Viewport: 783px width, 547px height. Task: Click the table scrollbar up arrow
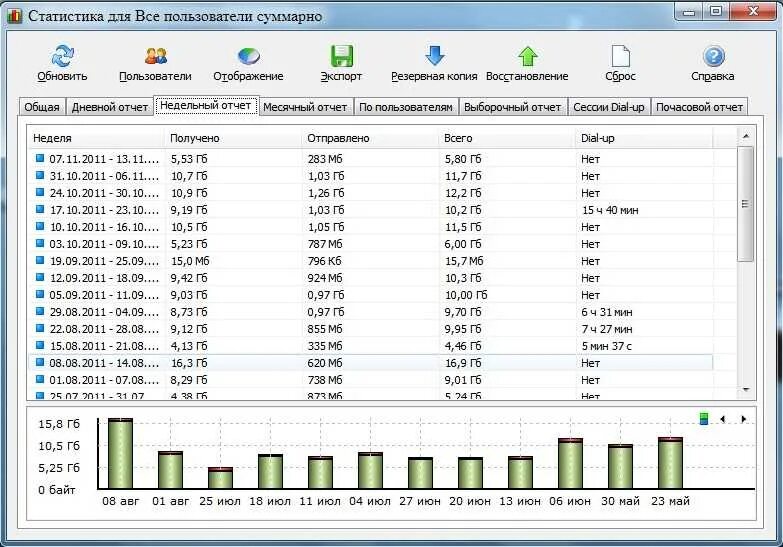click(x=746, y=136)
